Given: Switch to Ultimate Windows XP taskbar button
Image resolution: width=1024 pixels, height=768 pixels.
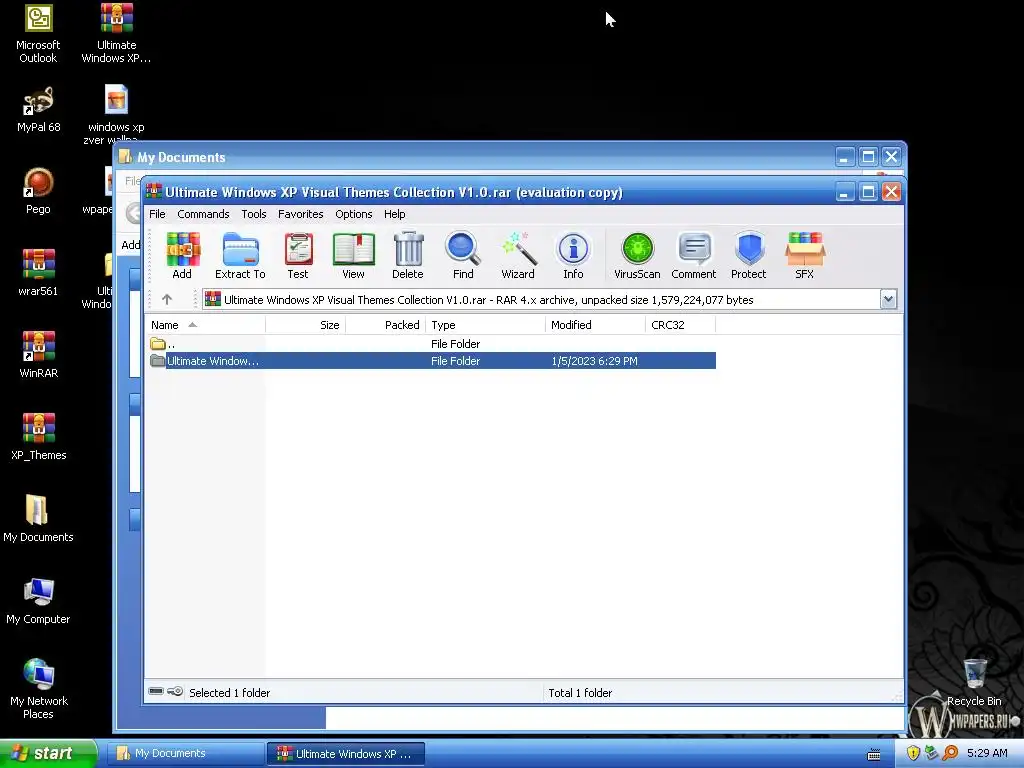Looking at the screenshot, I should point(346,754).
